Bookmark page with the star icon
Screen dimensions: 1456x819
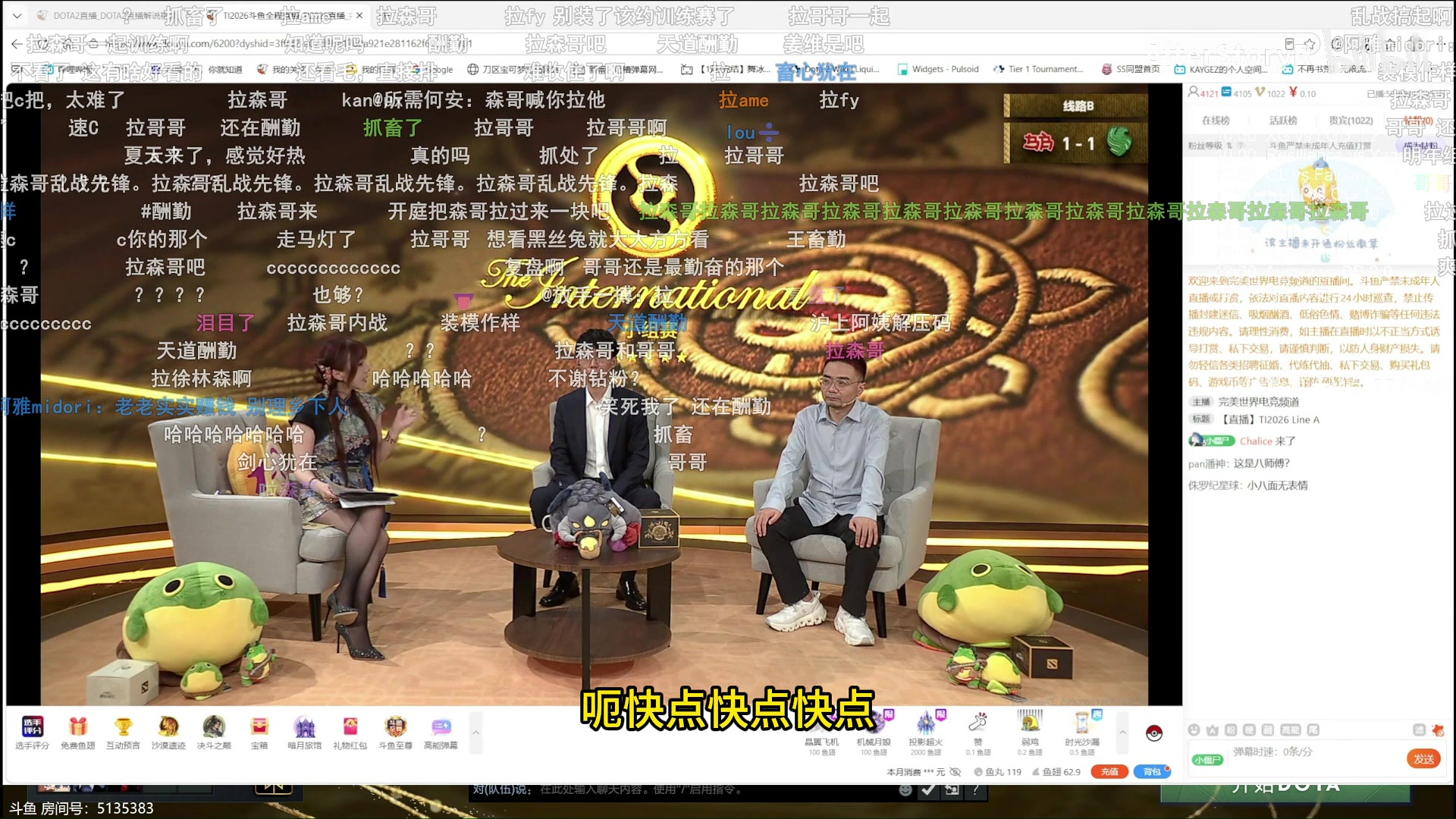(x=1310, y=44)
